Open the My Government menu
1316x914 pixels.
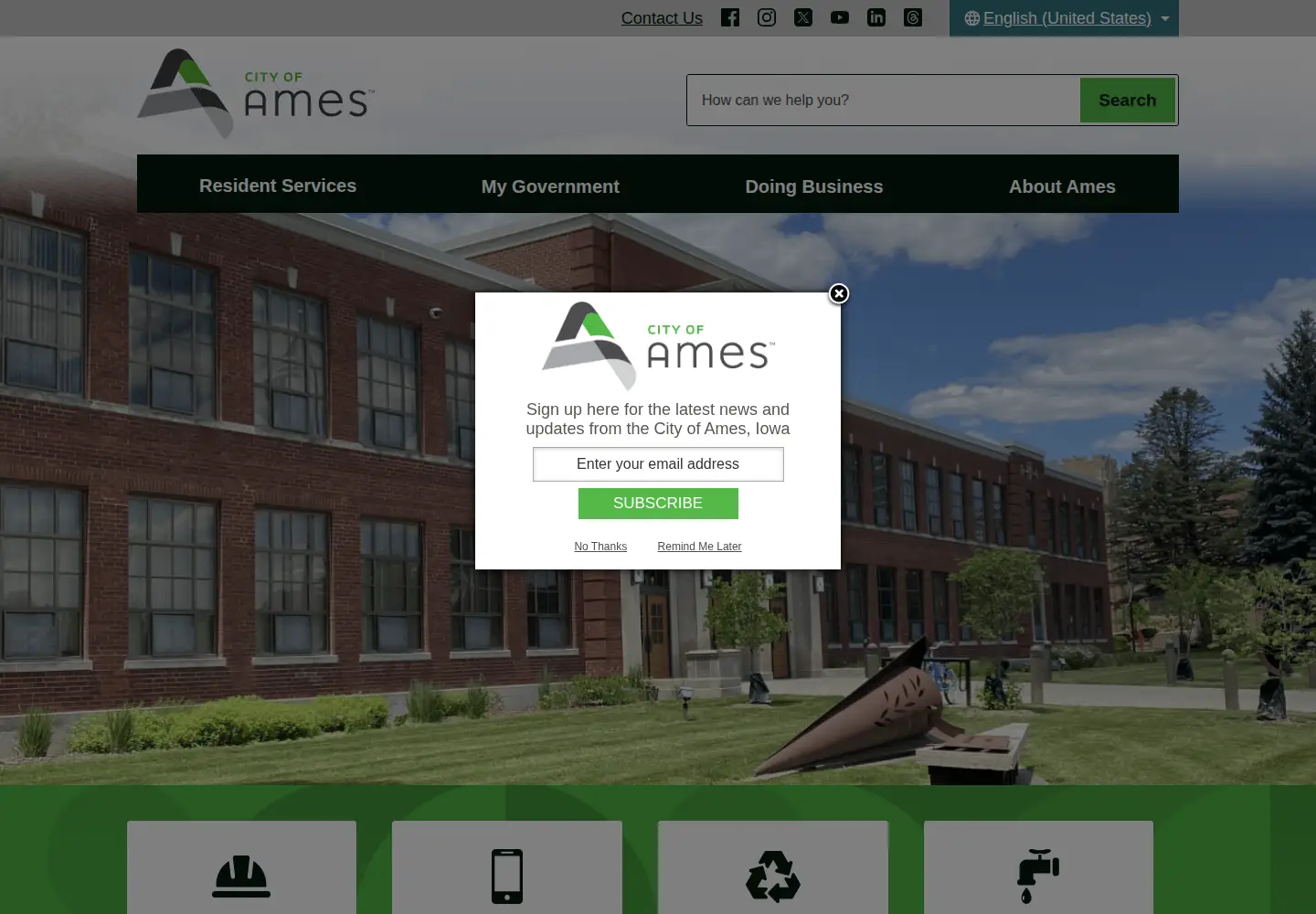pos(550,186)
